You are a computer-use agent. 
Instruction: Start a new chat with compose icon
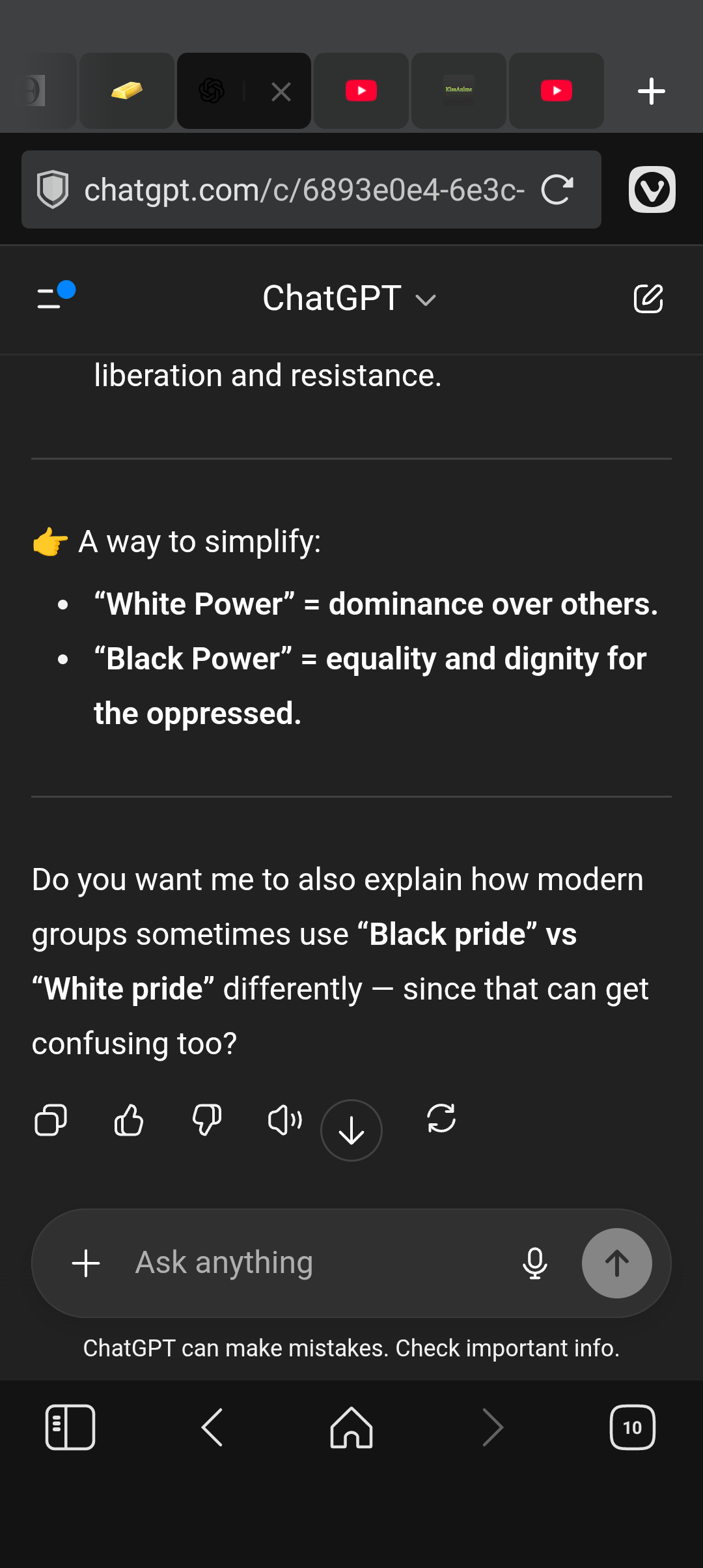tap(648, 299)
